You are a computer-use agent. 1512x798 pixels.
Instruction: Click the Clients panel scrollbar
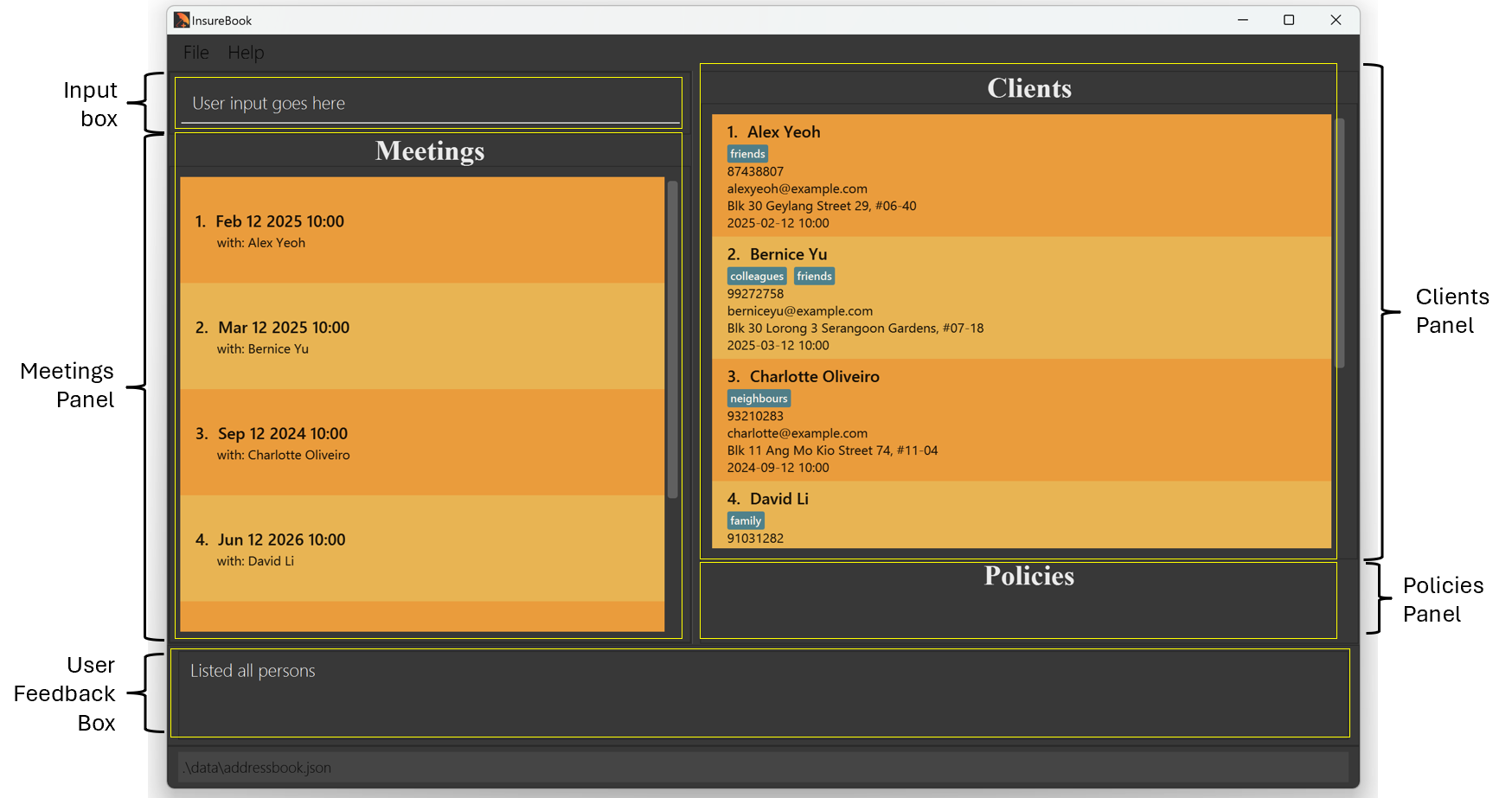pyautogui.click(x=1340, y=243)
